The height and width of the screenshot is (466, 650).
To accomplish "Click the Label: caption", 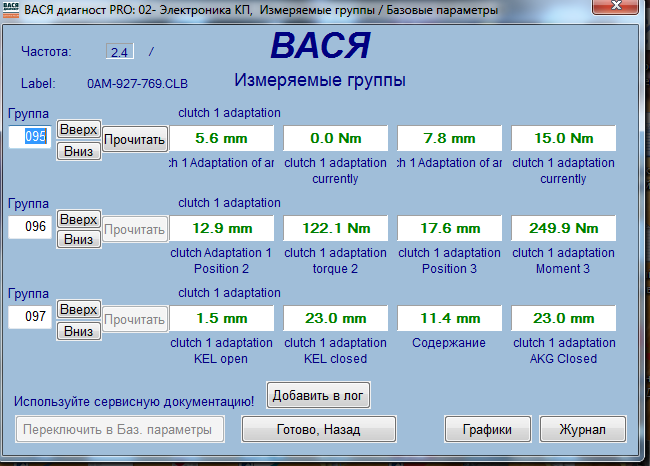I will [x=38, y=84].
